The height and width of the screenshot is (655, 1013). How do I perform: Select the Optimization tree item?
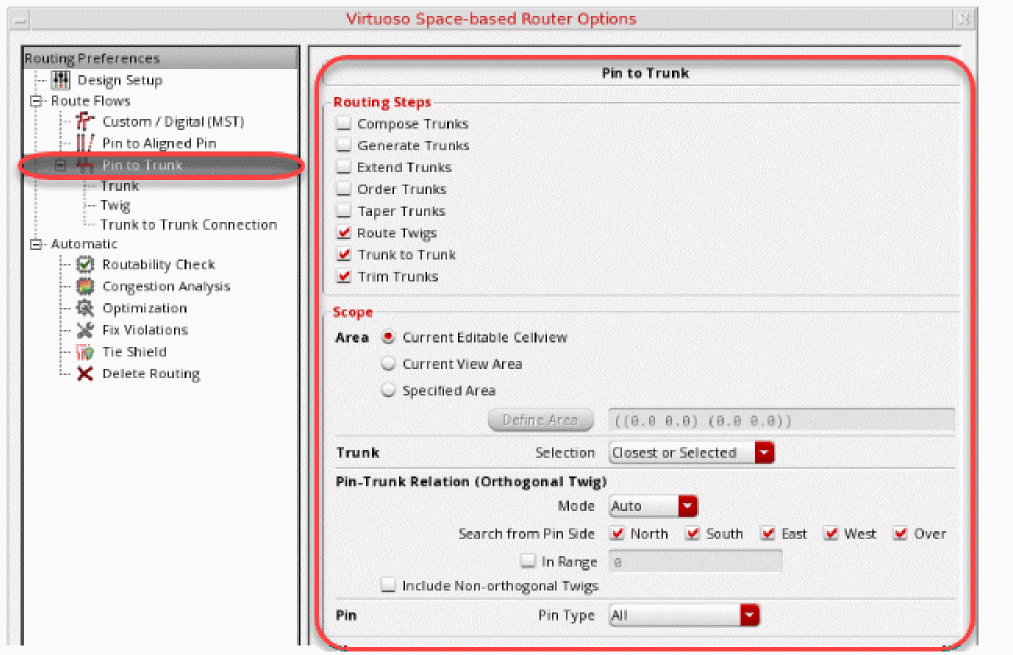[x=145, y=308]
